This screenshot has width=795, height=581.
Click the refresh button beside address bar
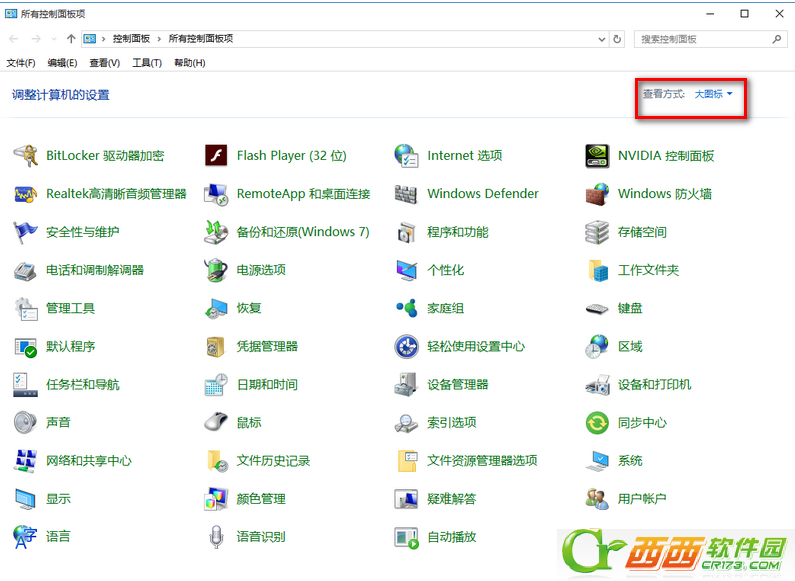tap(617, 39)
